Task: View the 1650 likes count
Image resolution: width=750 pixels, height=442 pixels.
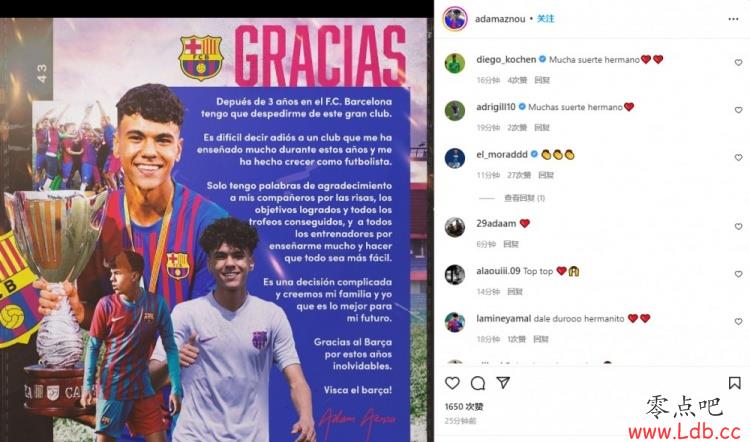Action: click(x=463, y=406)
